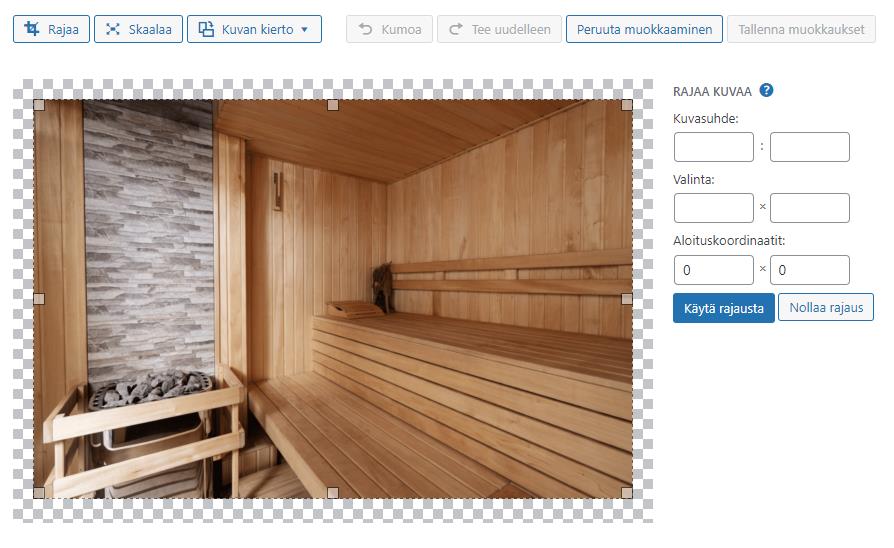
Task: Click the right-middle crop edge handle
Action: [x=627, y=298]
